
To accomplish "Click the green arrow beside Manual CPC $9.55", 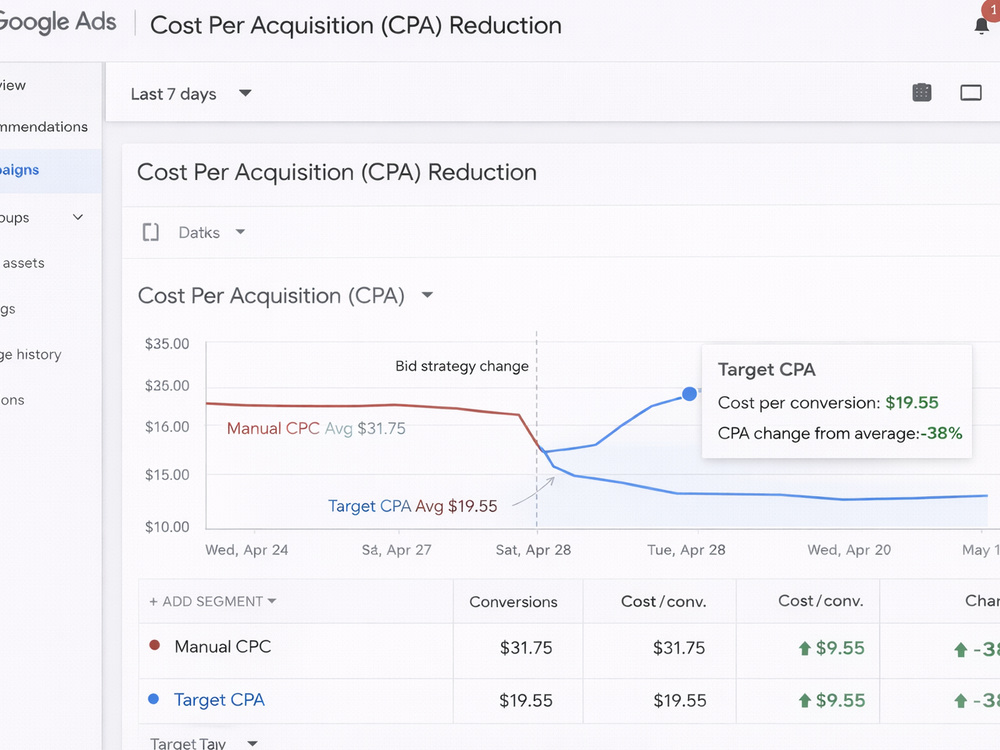I will pyautogui.click(x=804, y=649).
